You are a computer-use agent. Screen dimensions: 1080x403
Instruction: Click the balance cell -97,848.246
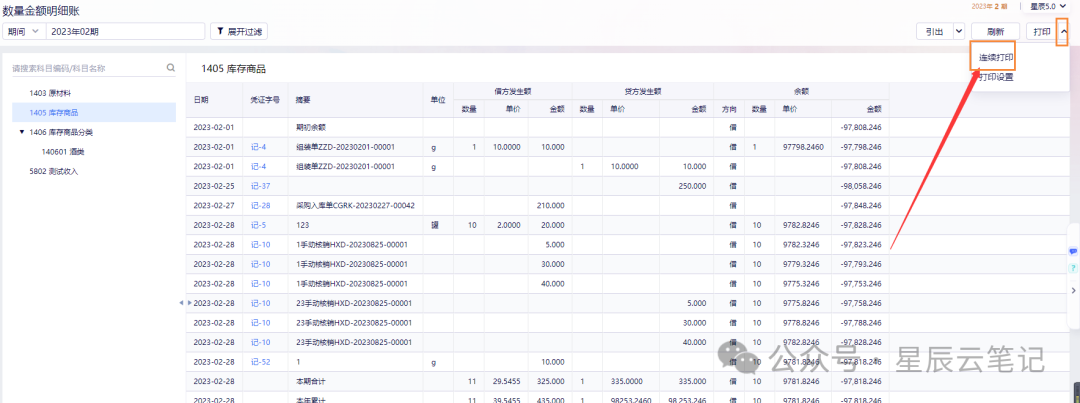coord(861,205)
